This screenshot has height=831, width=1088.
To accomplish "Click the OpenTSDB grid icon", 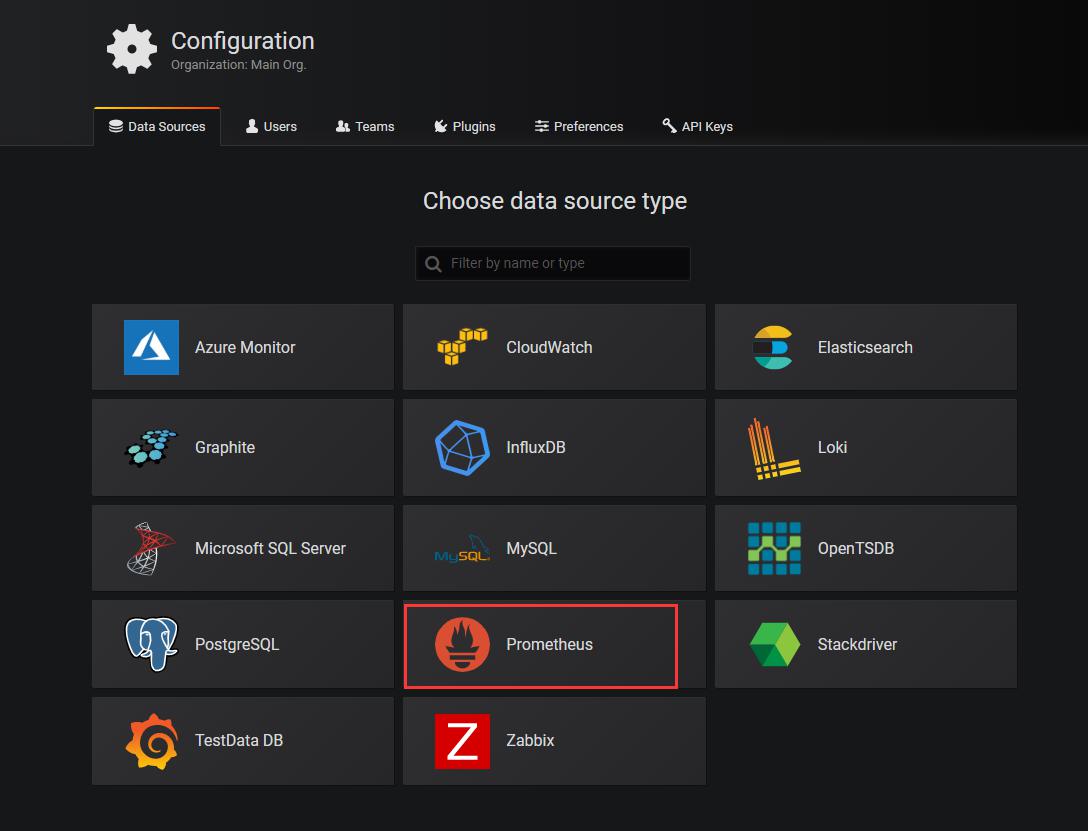I will (774, 548).
